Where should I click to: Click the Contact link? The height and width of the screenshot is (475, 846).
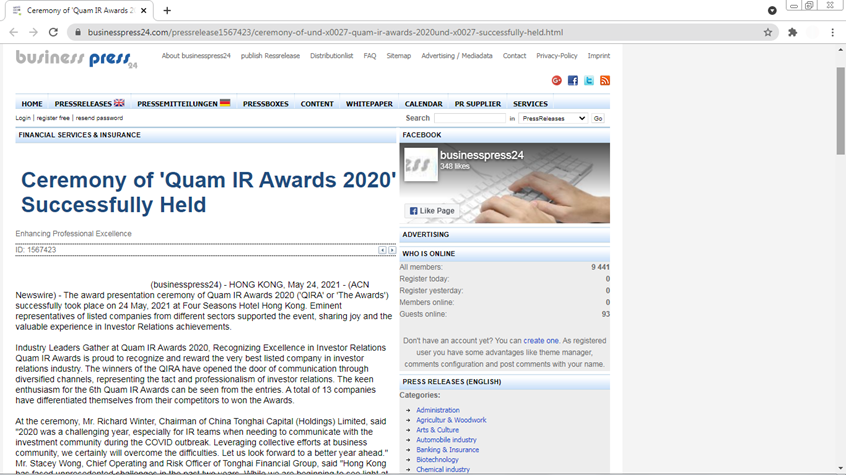coord(514,56)
